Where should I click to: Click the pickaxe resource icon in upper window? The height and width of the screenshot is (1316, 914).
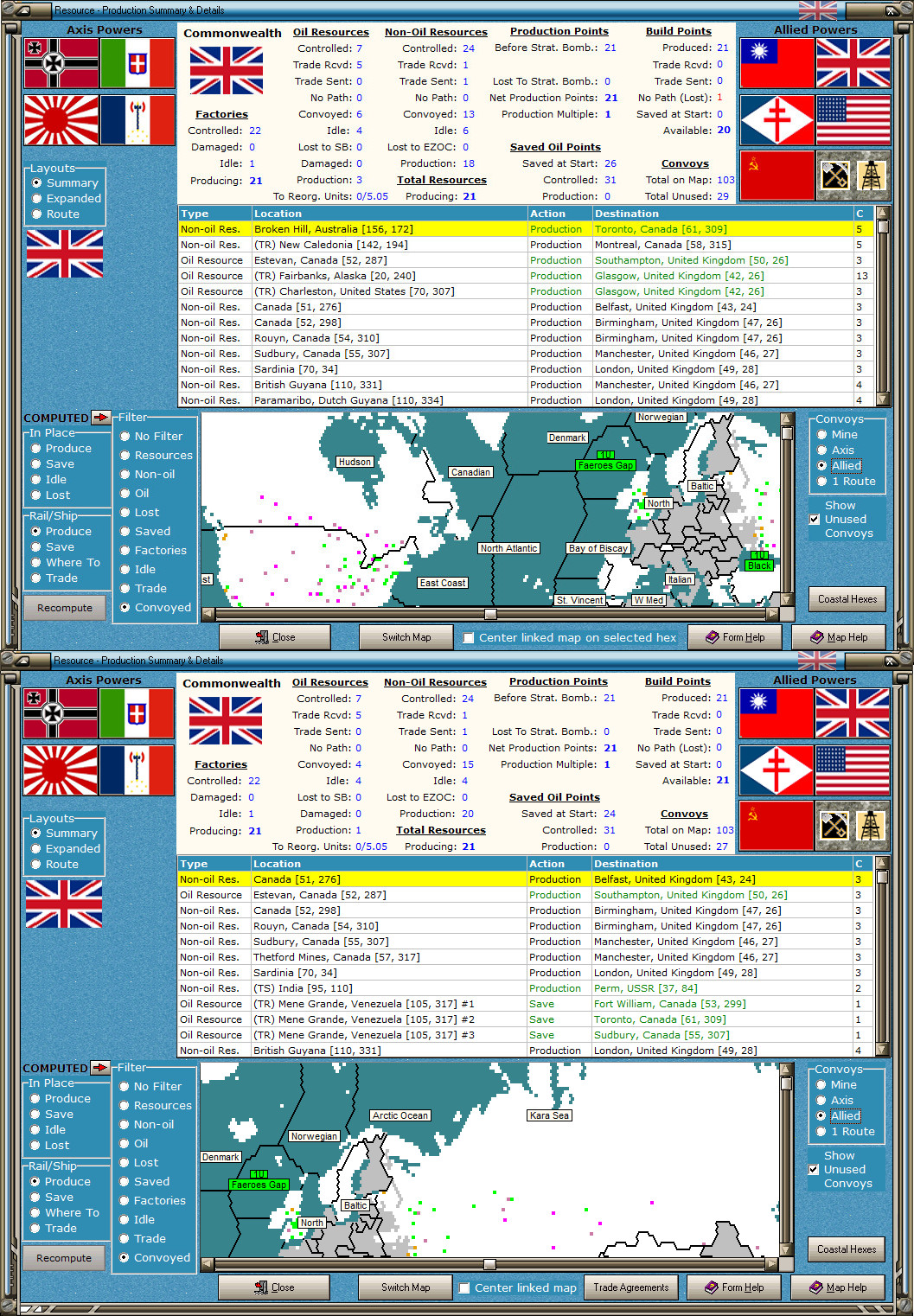coord(834,176)
